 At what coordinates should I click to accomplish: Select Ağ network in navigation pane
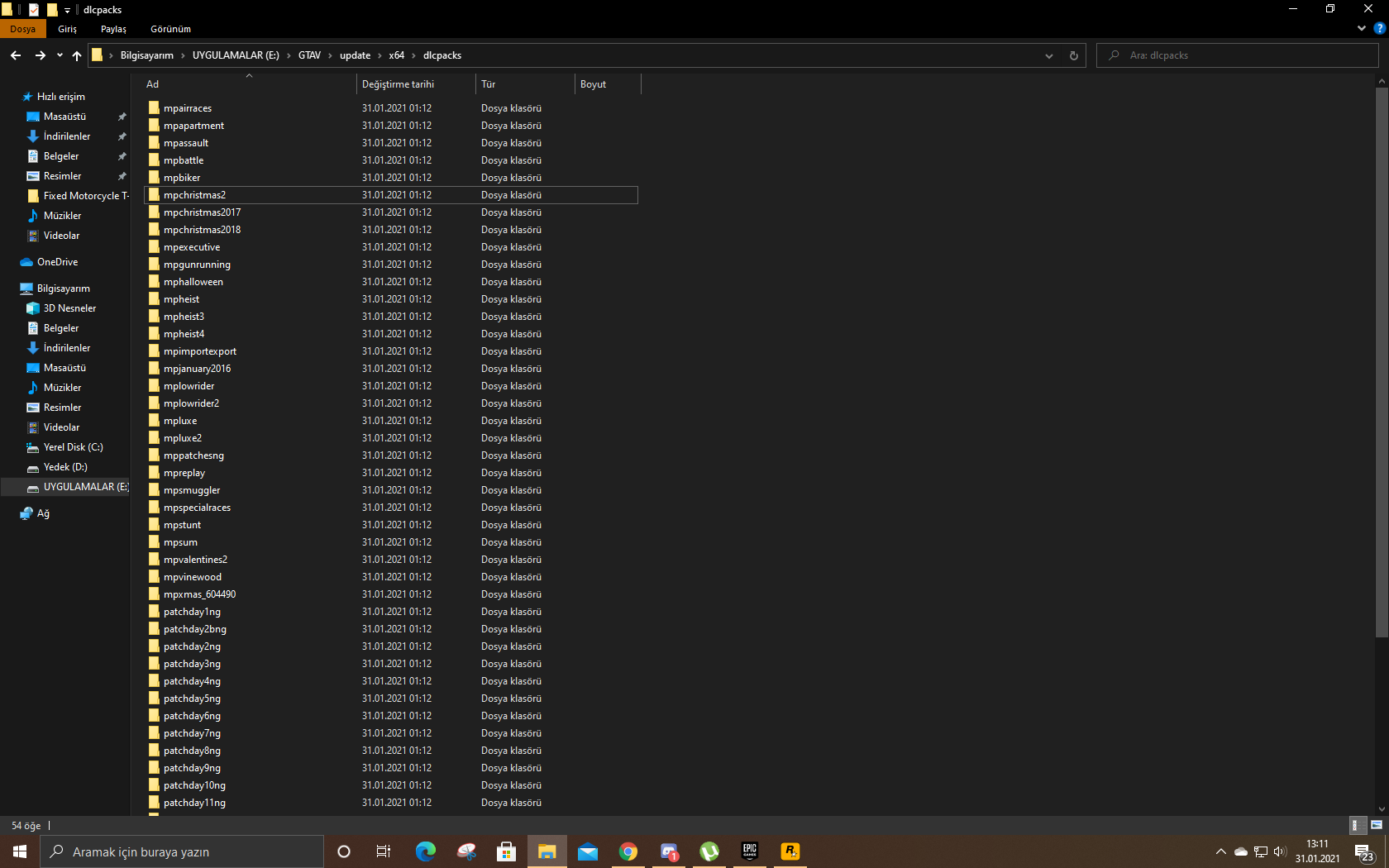point(43,513)
